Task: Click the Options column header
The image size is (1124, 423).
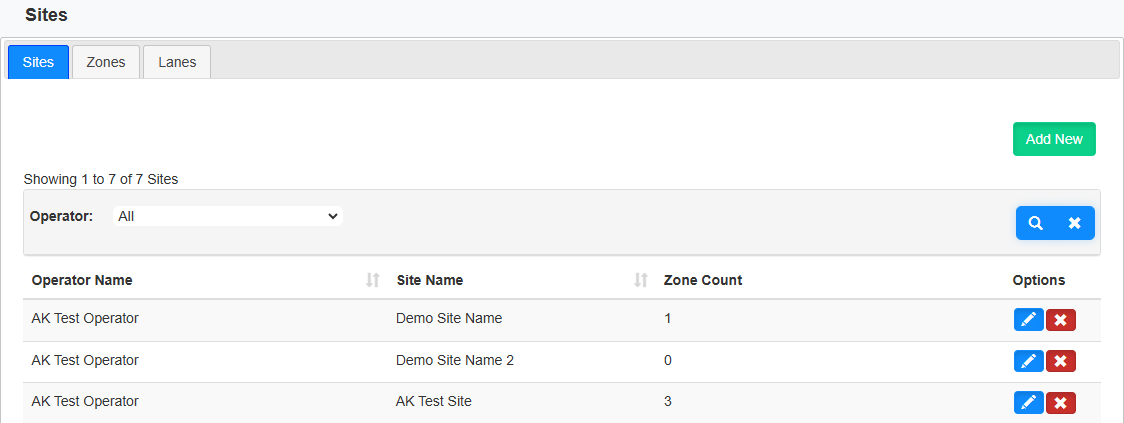Action: point(1039,280)
